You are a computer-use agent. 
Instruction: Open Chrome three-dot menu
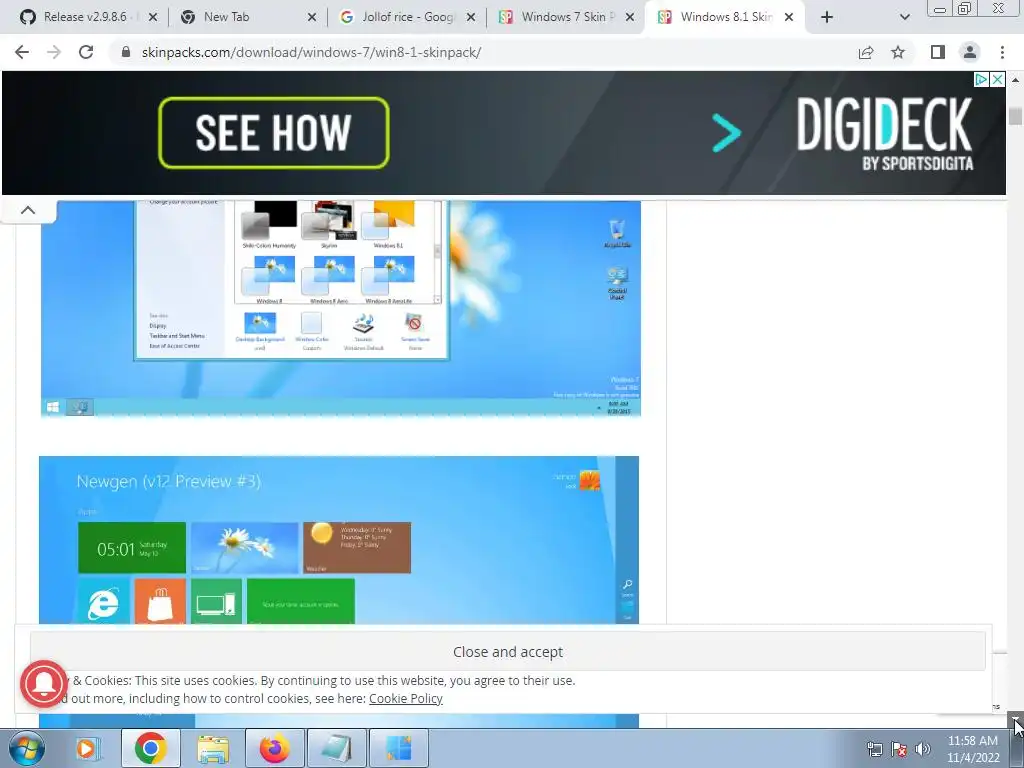[x=1002, y=52]
